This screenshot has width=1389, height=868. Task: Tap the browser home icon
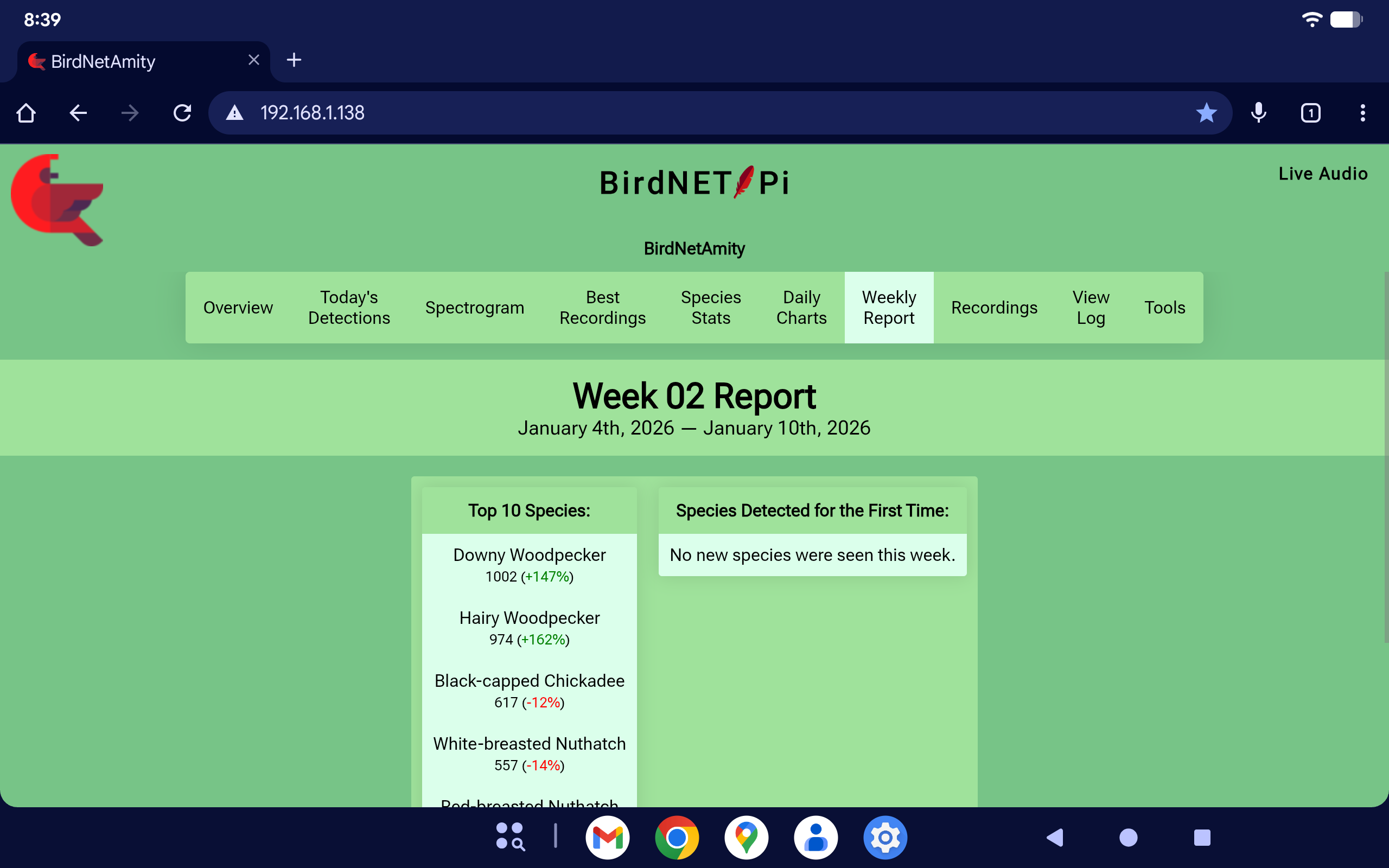(26, 113)
